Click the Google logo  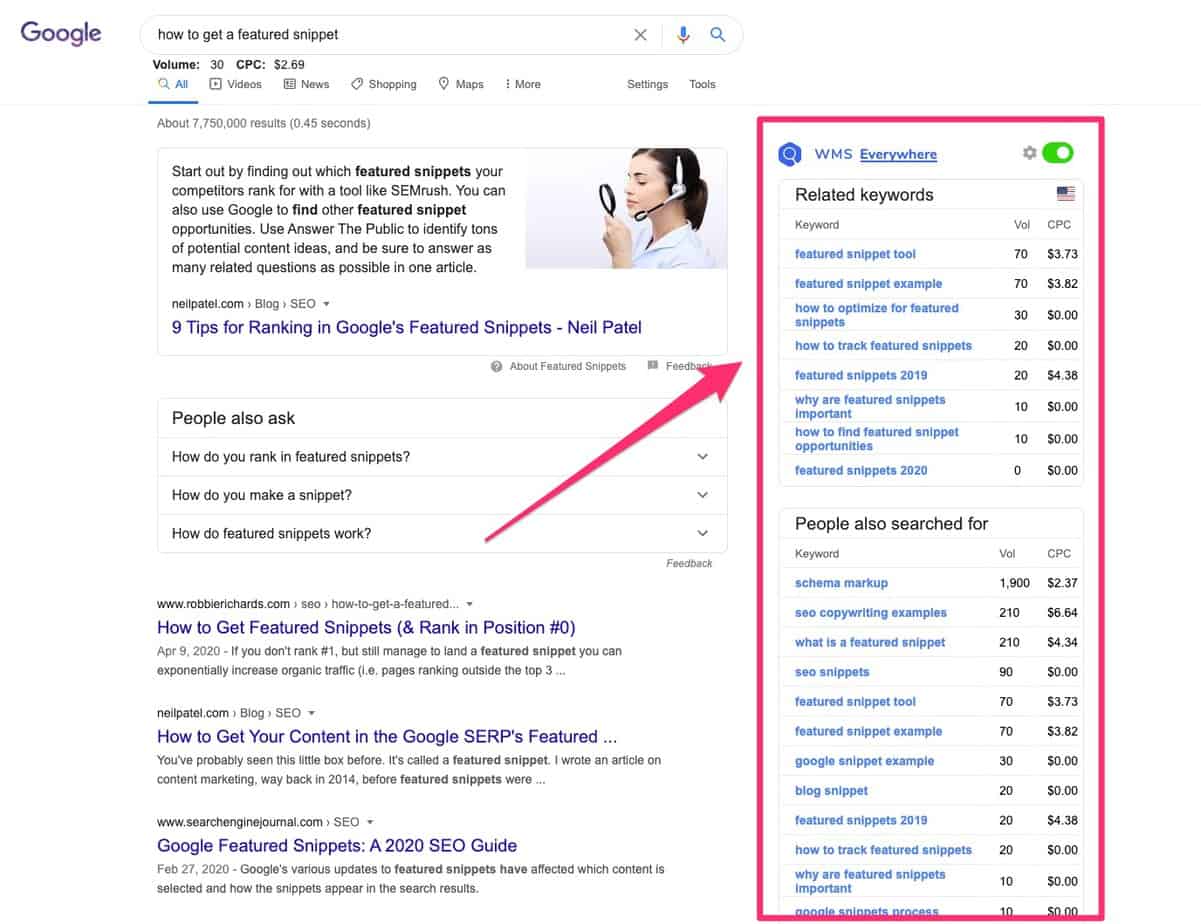[x=60, y=33]
